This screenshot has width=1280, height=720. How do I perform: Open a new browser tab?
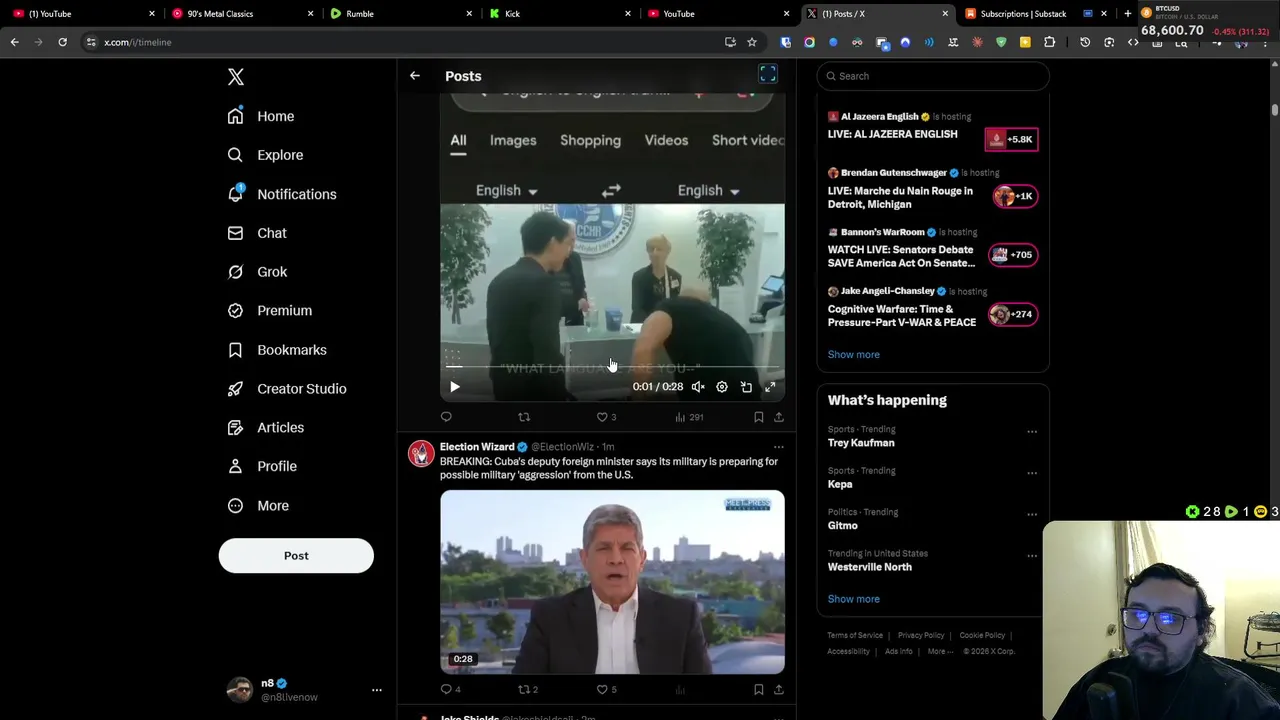[x=1127, y=14]
